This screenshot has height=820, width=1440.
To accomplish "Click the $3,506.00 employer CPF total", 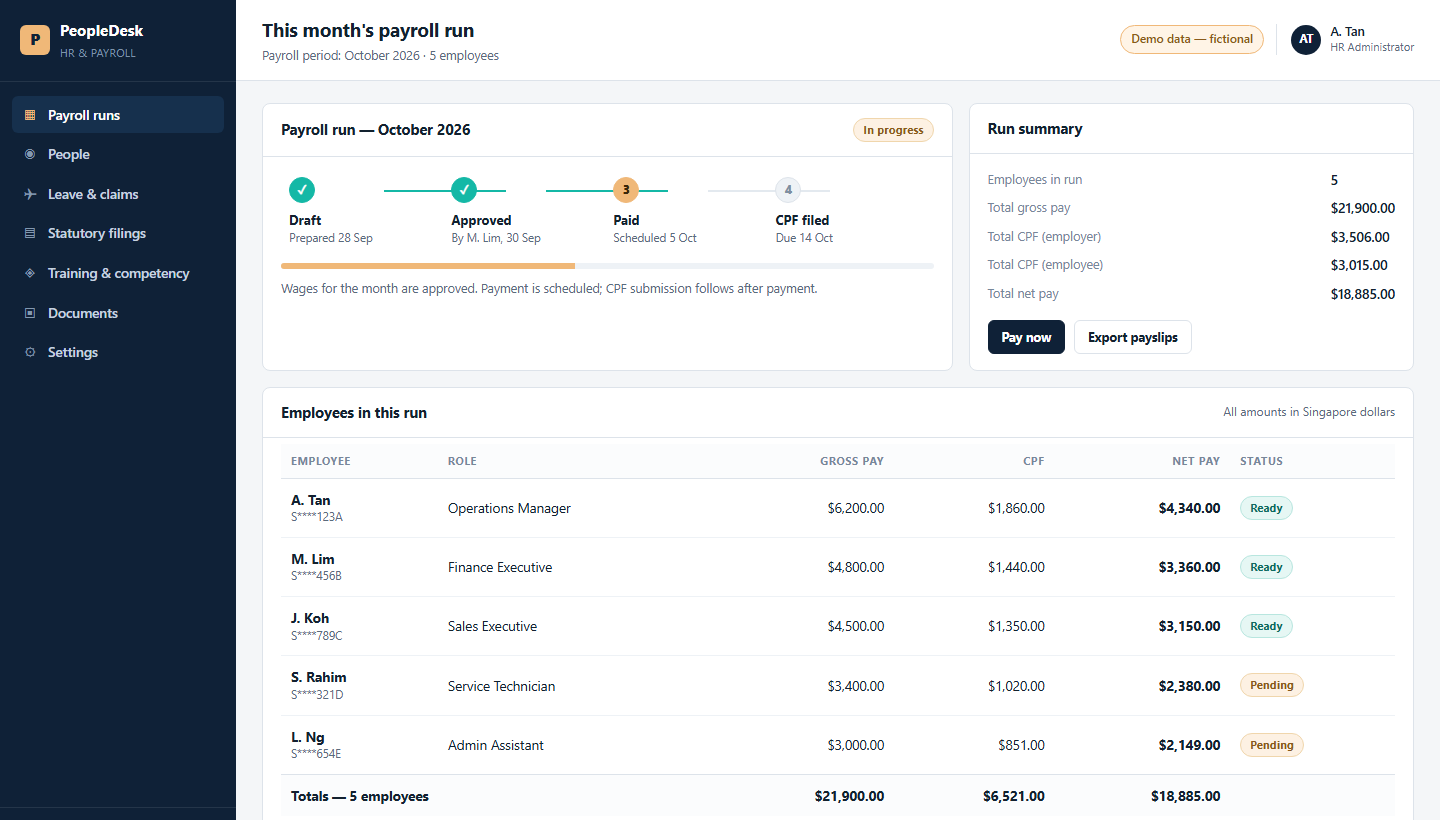I will (x=1360, y=237).
